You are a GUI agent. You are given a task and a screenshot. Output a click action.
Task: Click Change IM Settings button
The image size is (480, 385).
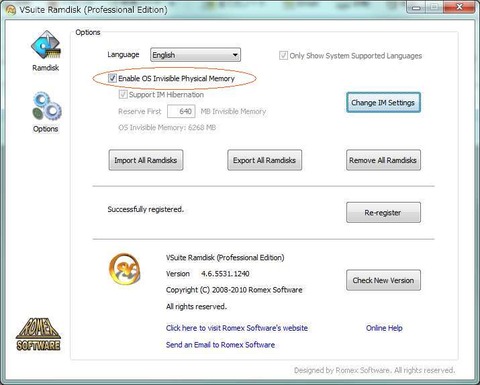pos(383,103)
